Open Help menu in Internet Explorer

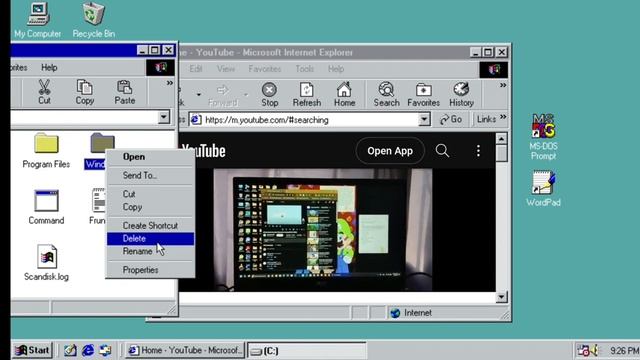pos(336,69)
